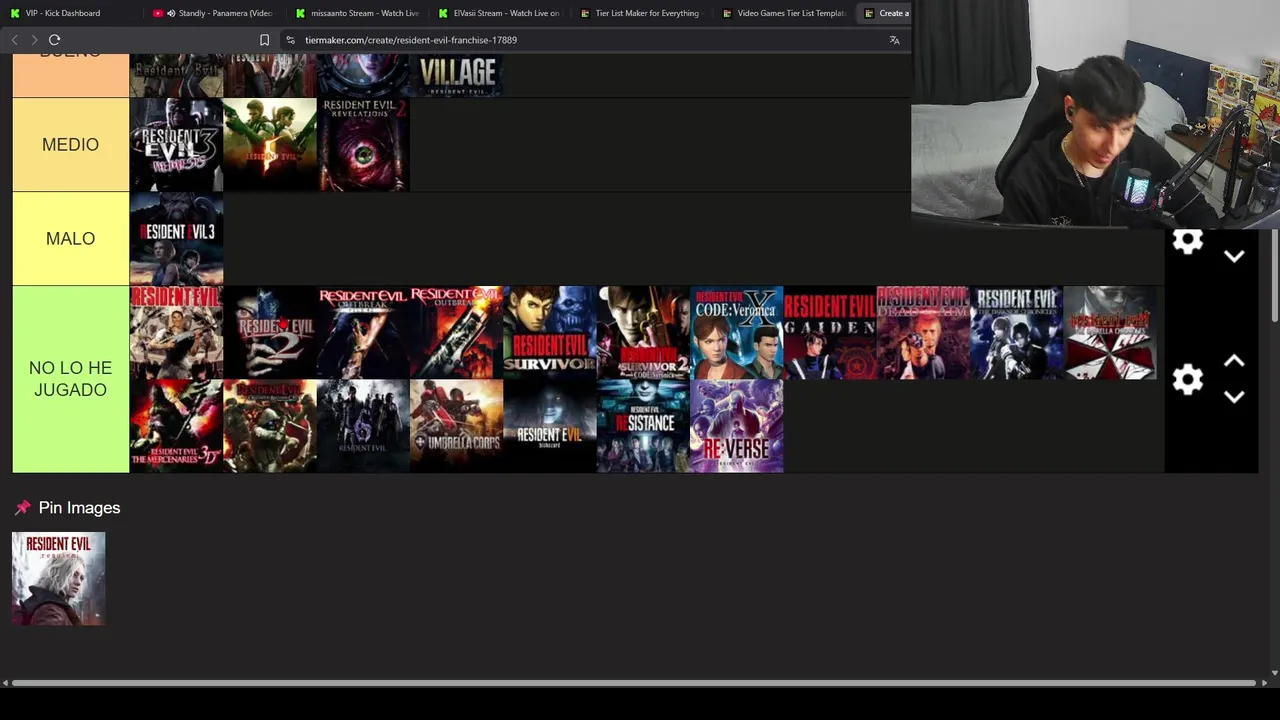
Task: Select classic Resident Evil 2 cover
Action: point(270,333)
